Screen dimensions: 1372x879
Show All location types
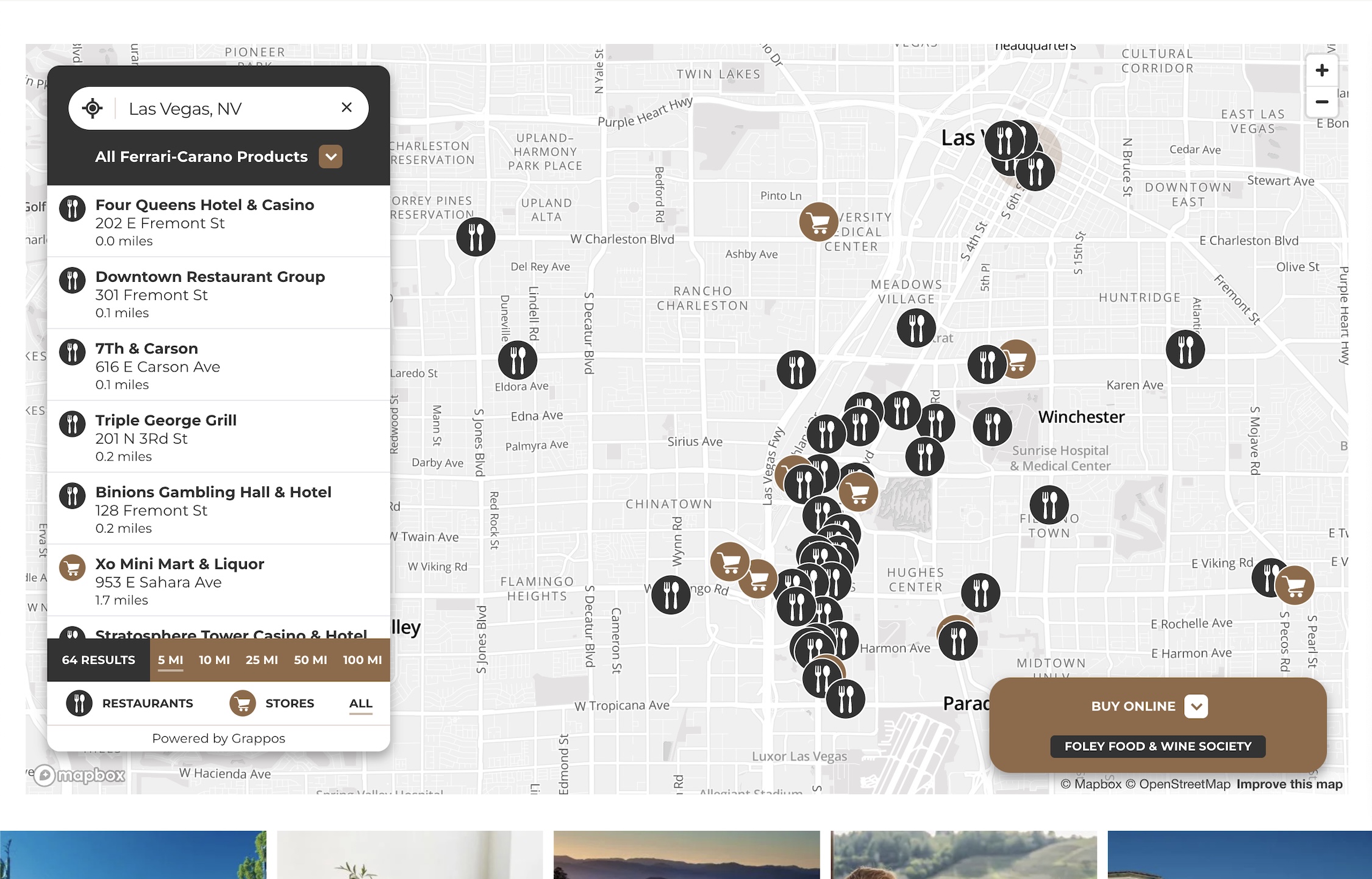click(x=360, y=703)
